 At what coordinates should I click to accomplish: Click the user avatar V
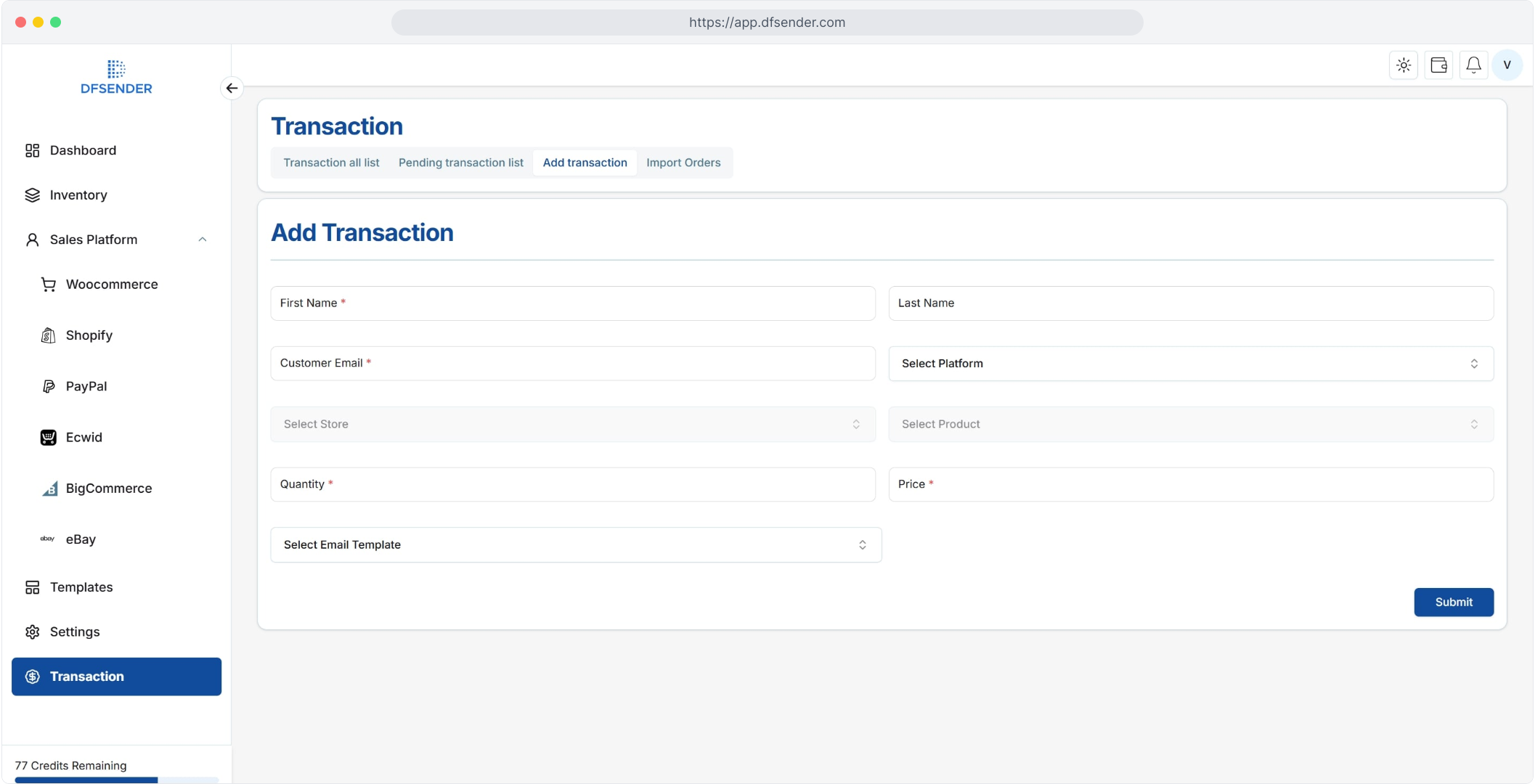coord(1507,65)
